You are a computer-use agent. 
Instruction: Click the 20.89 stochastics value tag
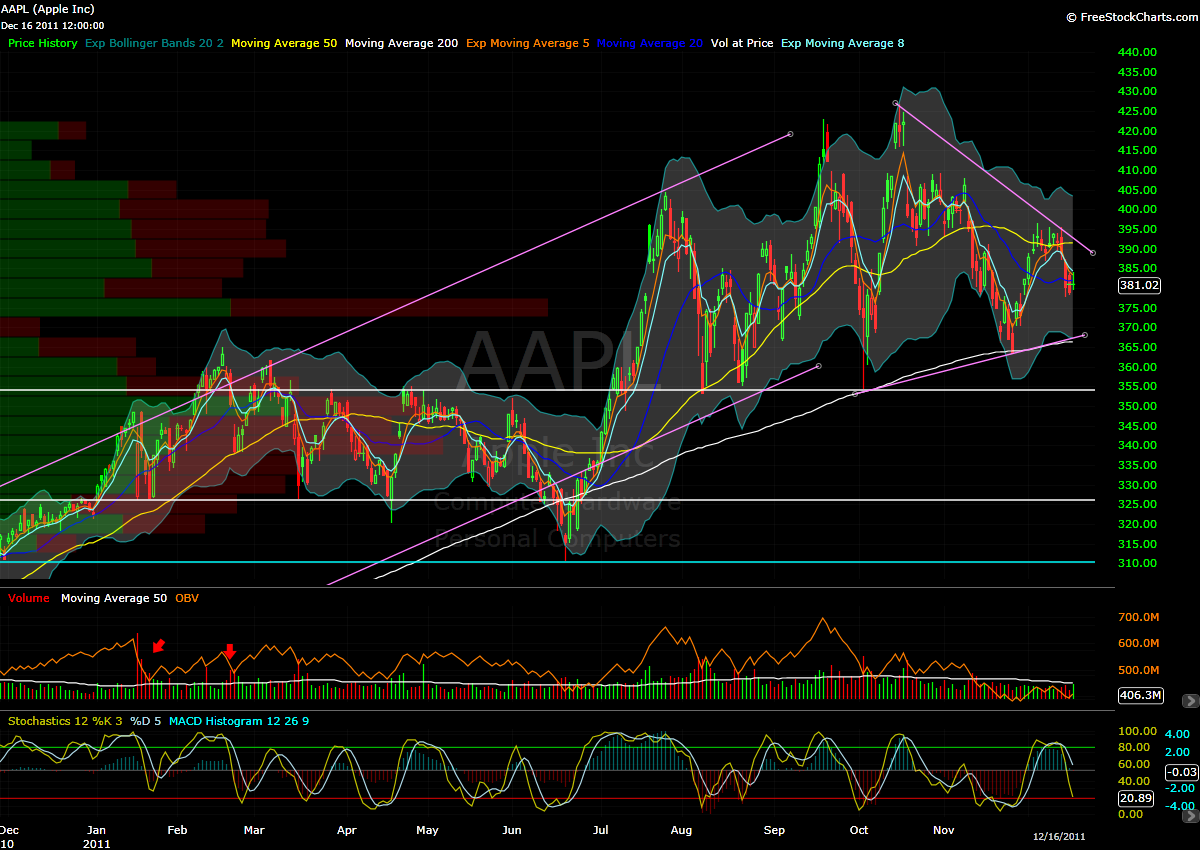[1135, 798]
